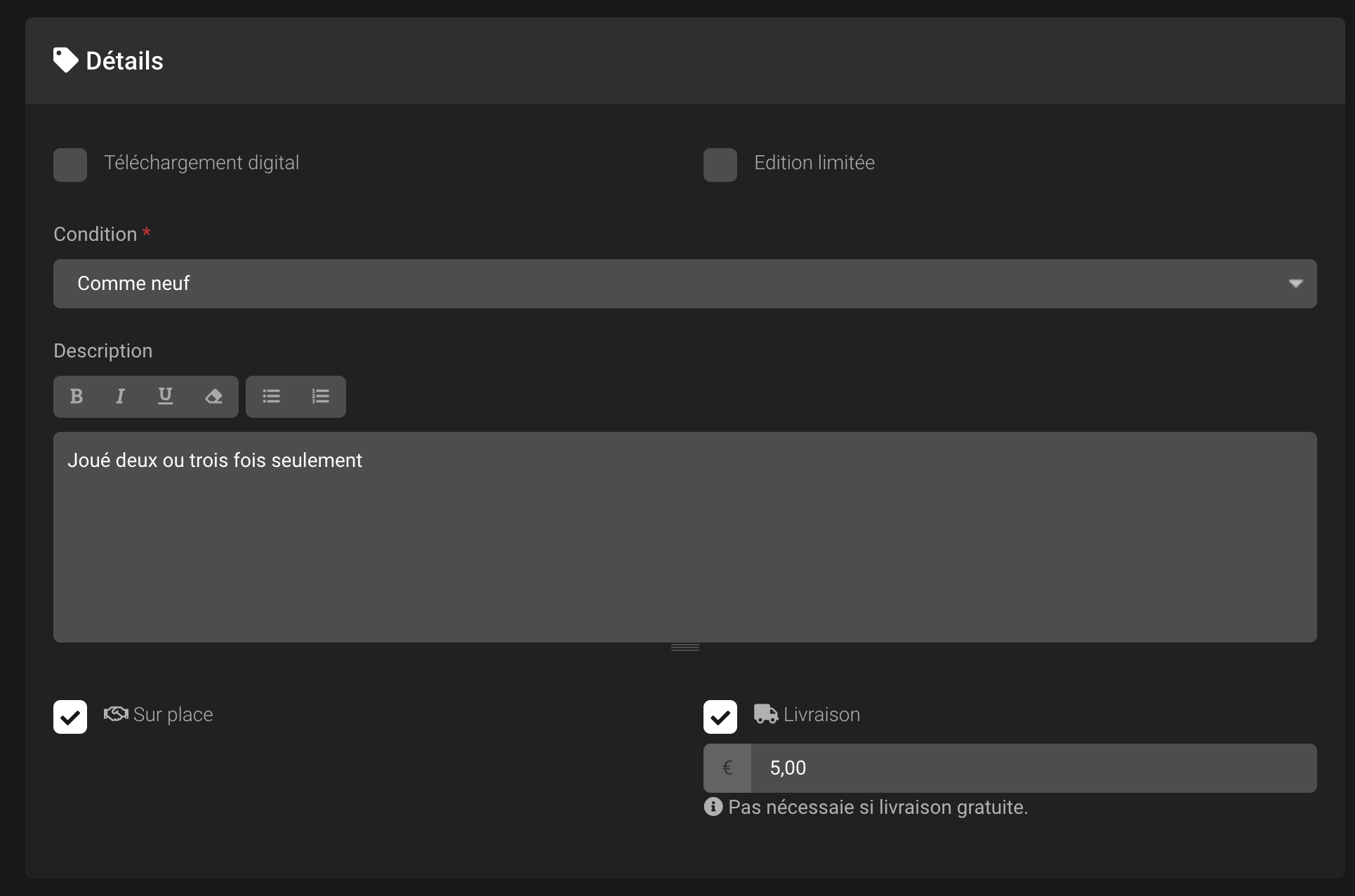The image size is (1355, 896).
Task: Click the Livraison label text
Action: tap(821, 715)
